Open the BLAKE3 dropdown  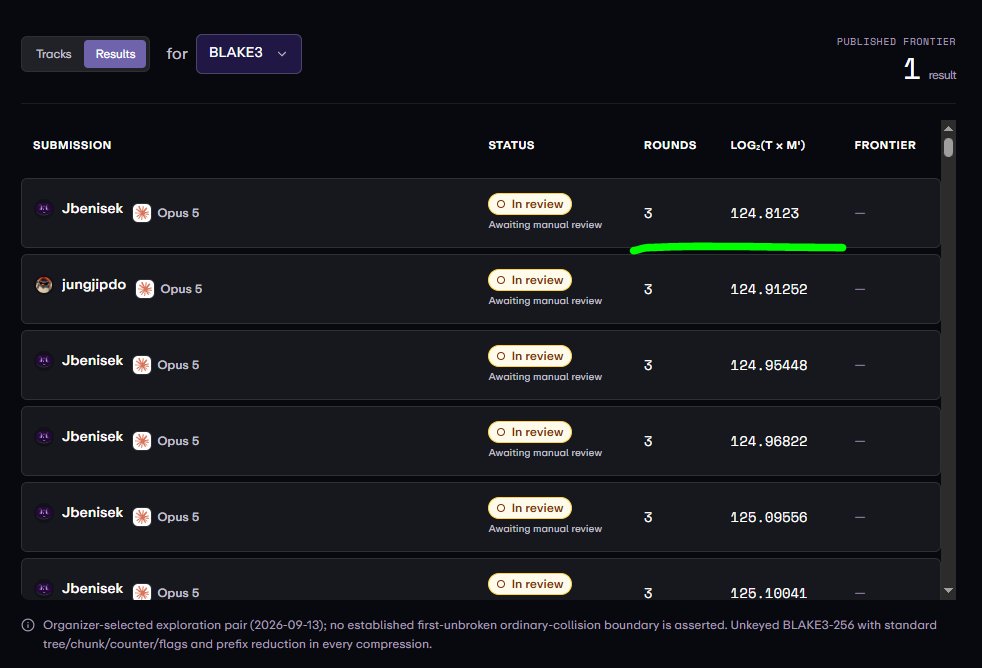coord(249,54)
